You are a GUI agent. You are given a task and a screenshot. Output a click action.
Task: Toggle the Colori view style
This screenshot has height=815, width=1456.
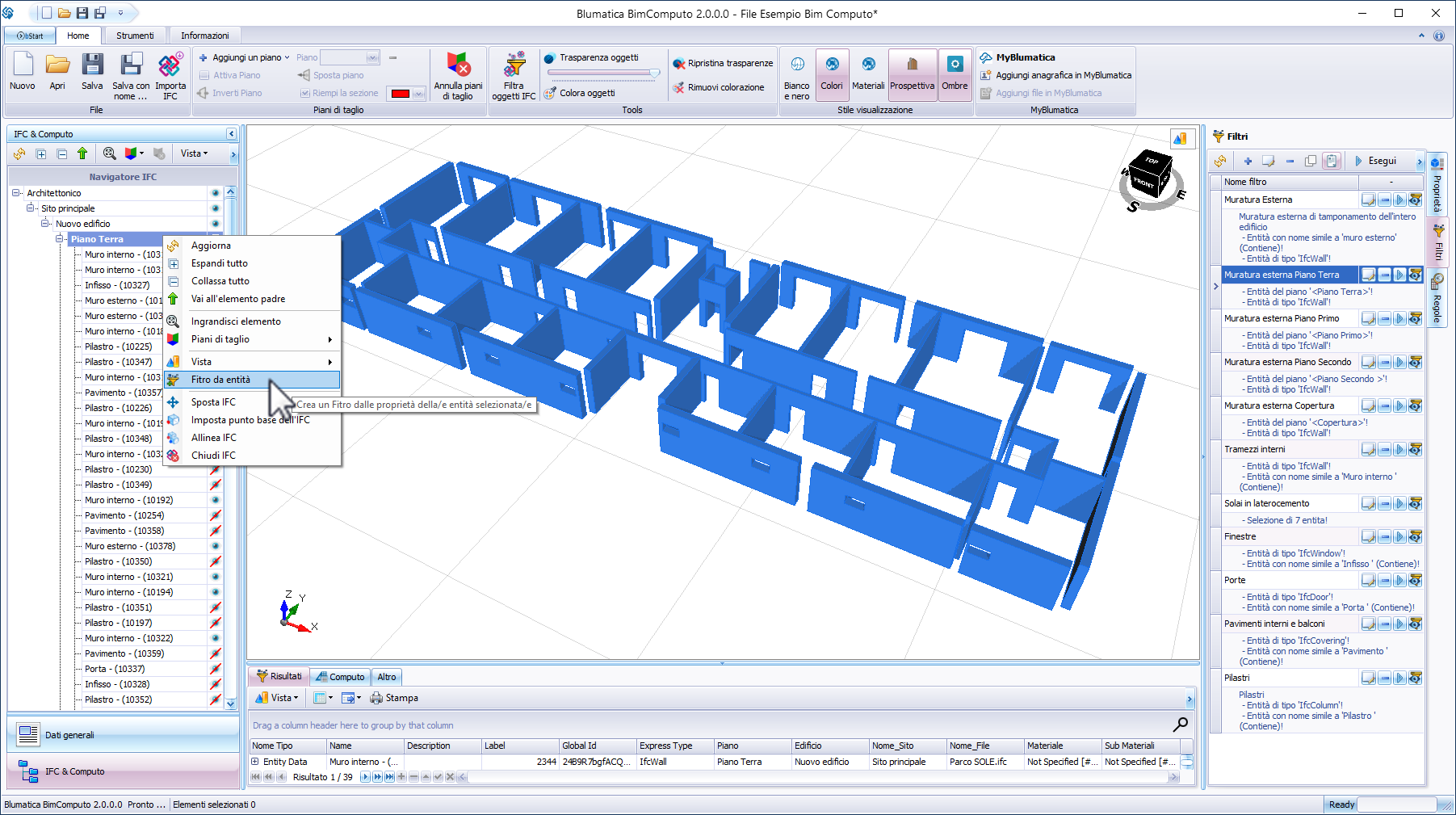coord(832,75)
